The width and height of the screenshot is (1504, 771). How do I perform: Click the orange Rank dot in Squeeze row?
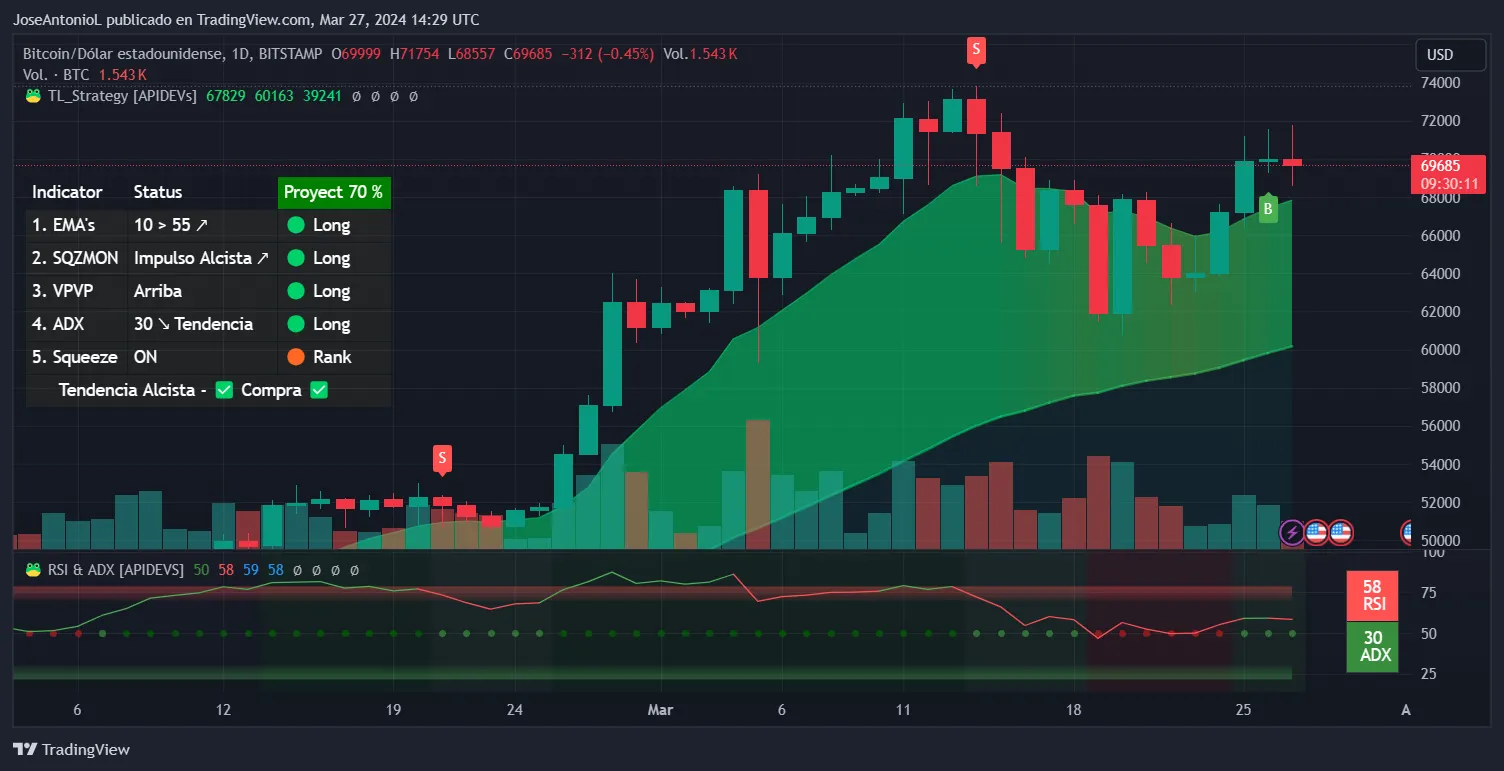point(295,357)
